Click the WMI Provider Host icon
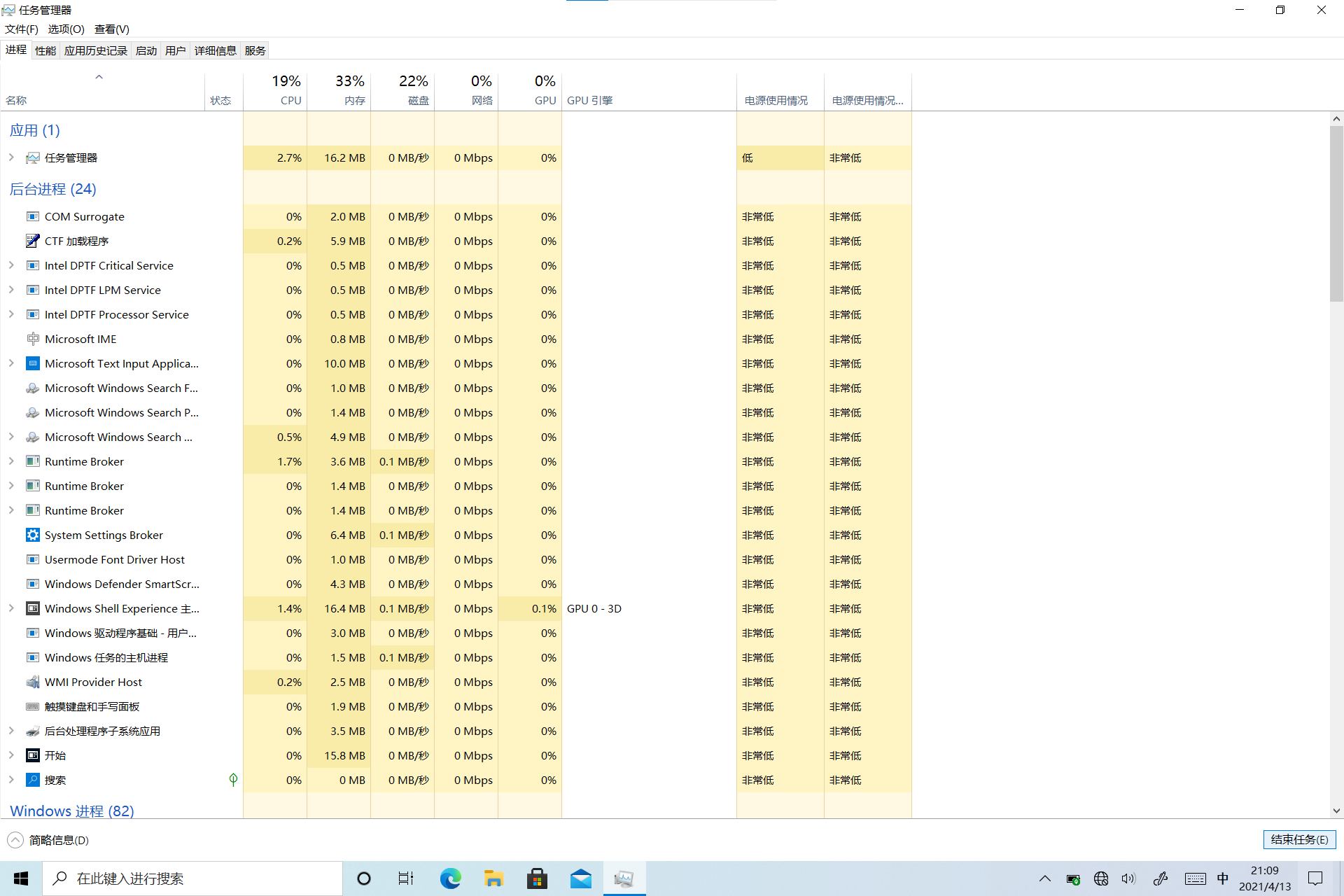 (x=33, y=682)
